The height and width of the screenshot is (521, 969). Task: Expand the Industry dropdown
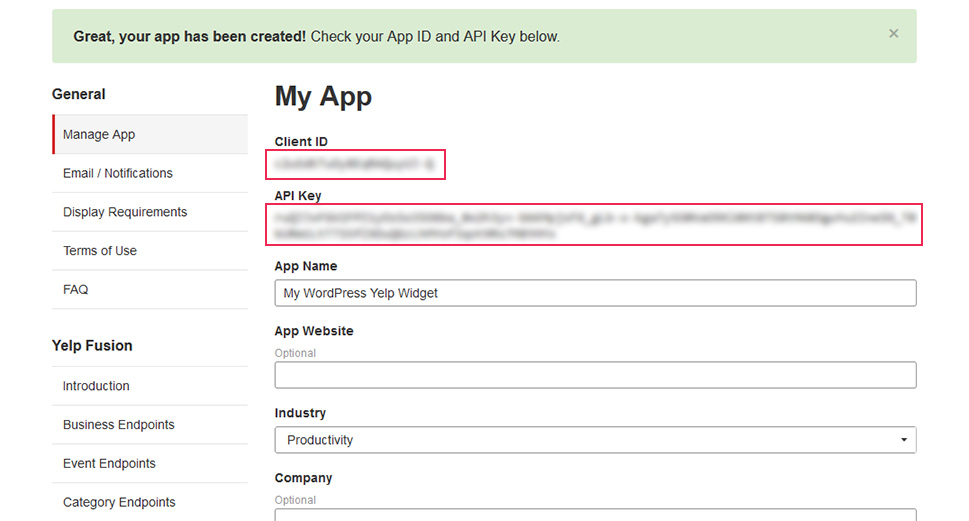595,440
